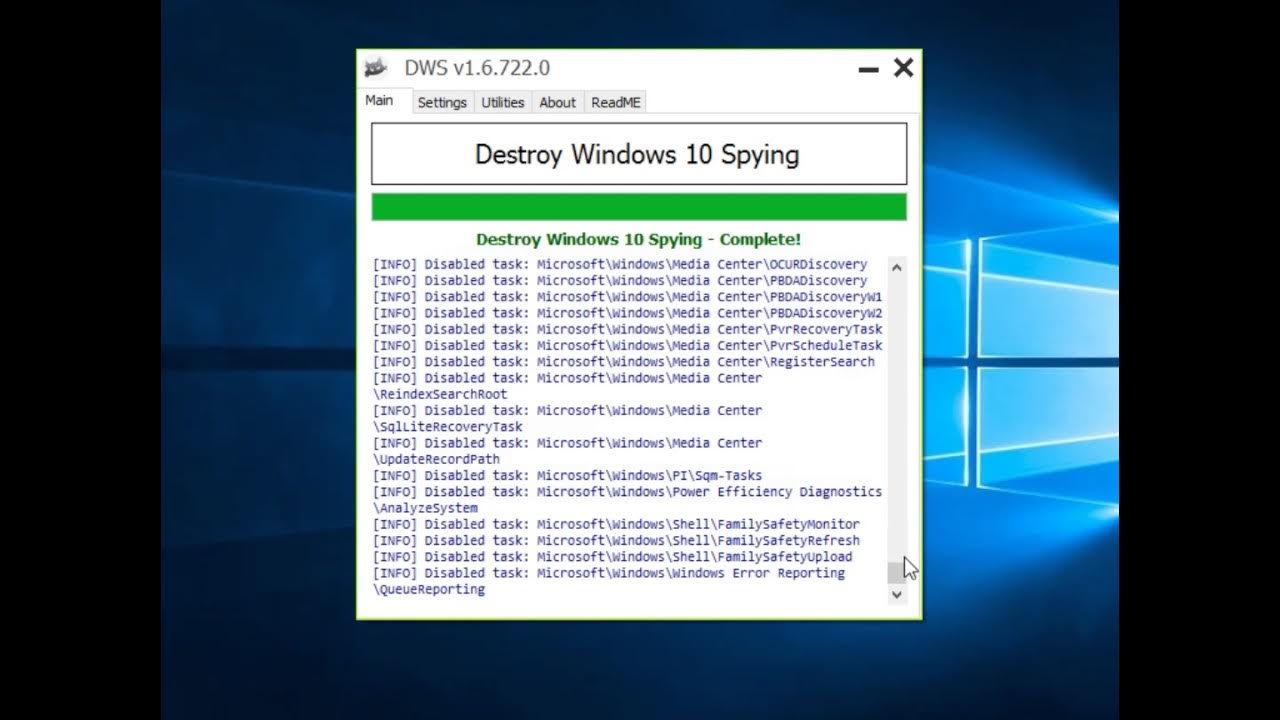The height and width of the screenshot is (720, 1280).
Task: Click the FamilySafetyUpload log line
Action: click(613, 557)
